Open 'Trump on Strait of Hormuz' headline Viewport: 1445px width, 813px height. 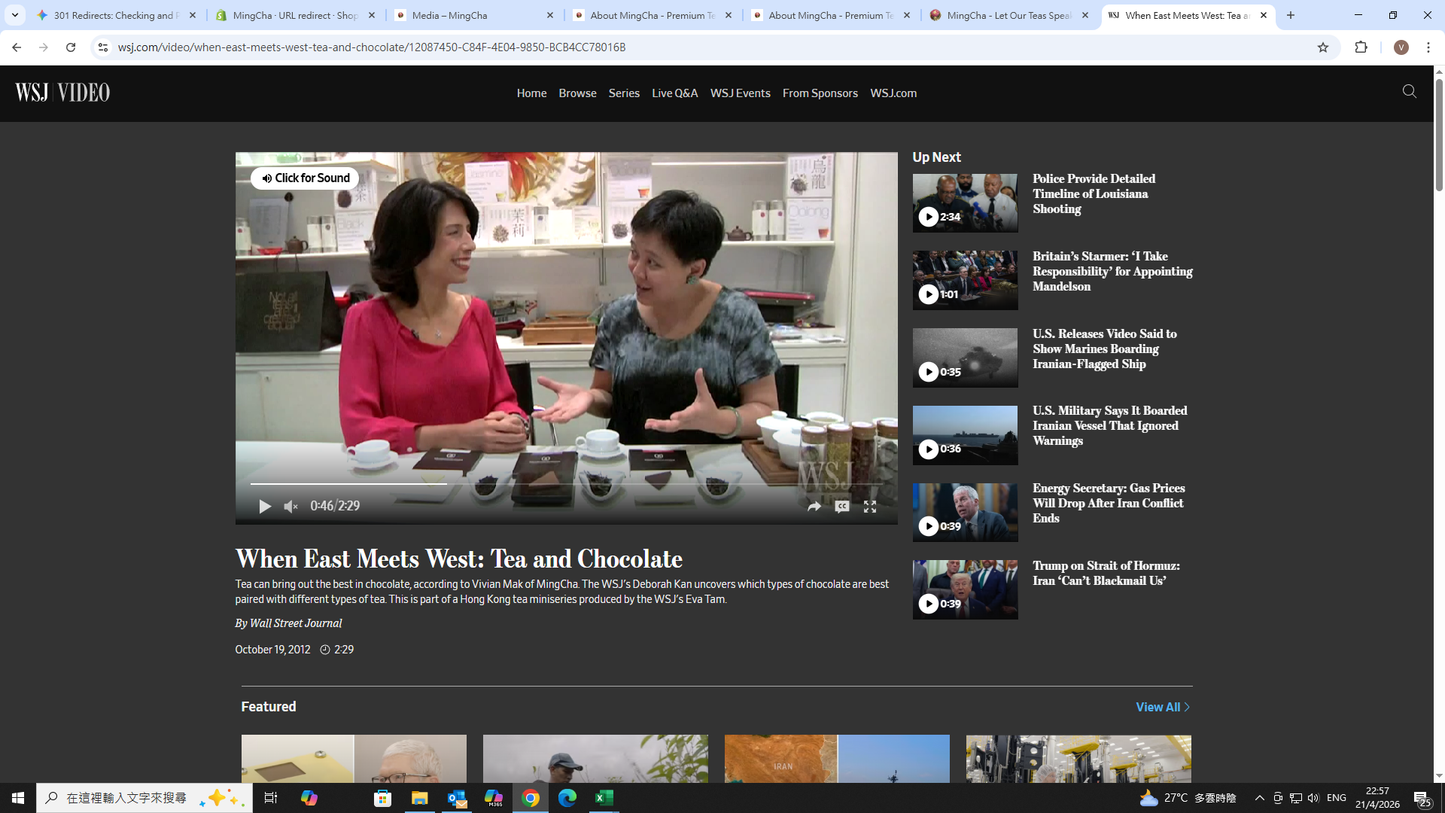tap(1106, 573)
